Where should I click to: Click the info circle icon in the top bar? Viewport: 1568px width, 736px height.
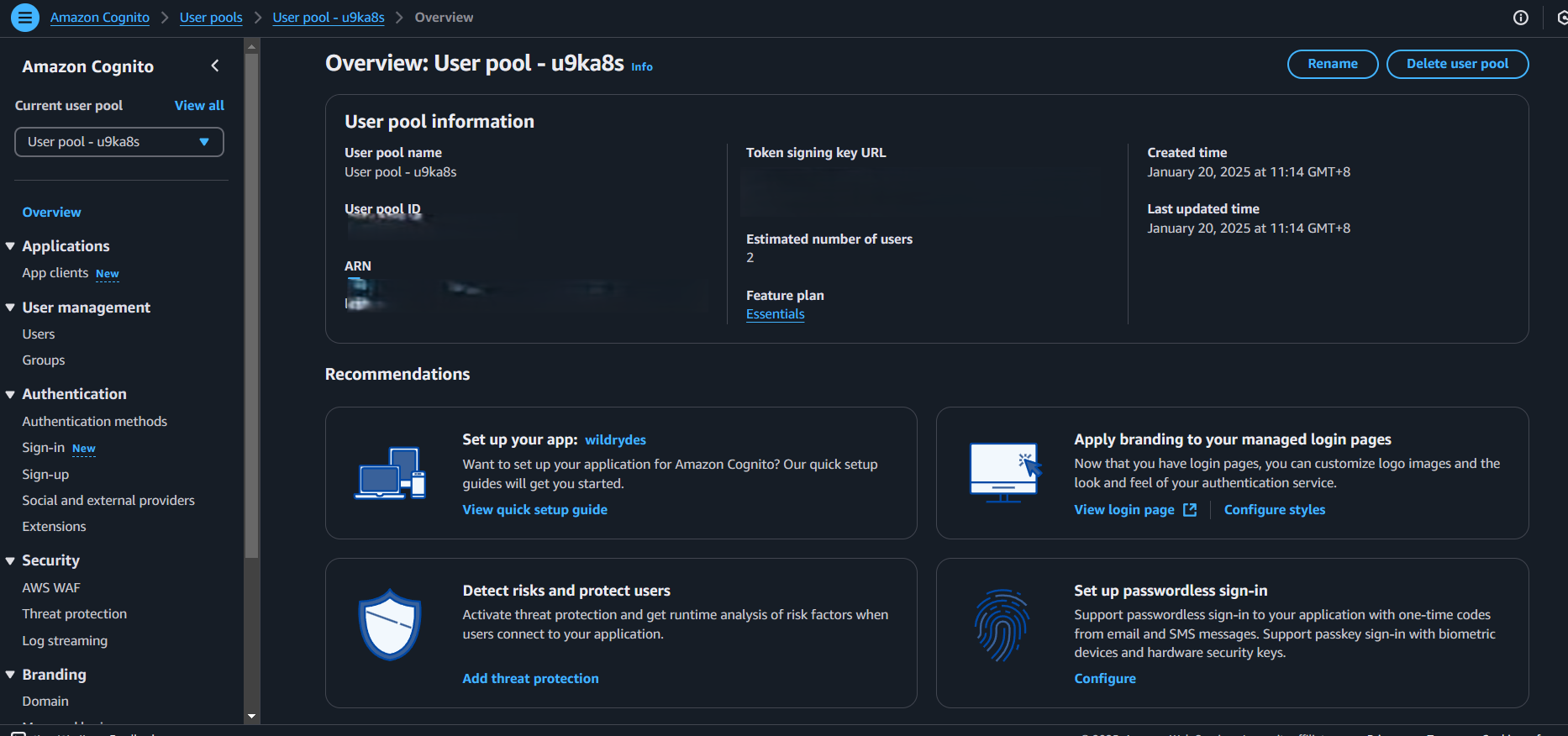(1521, 18)
